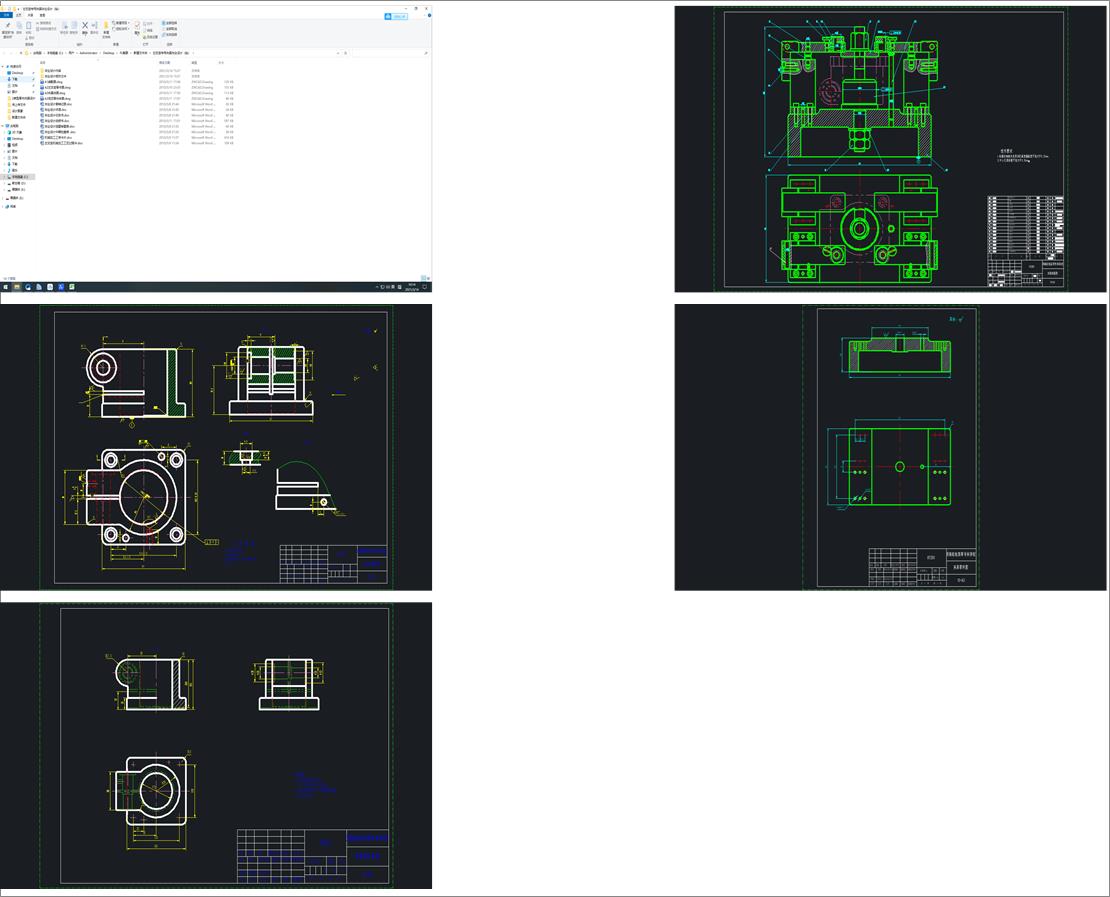
Task: Select Desktop under Quick access
Action: point(17,73)
